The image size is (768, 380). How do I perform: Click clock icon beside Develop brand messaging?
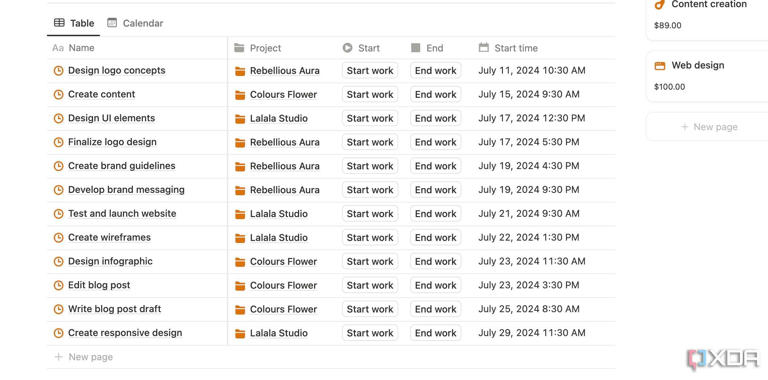click(x=58, y=190)
